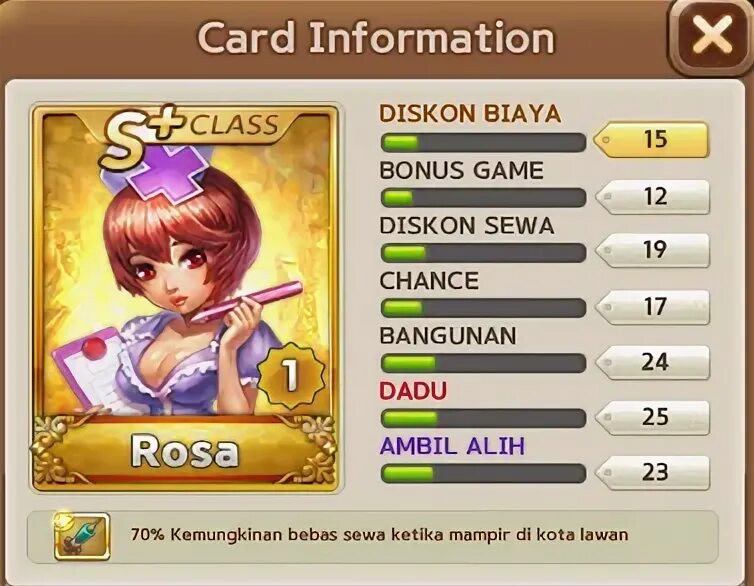The height and width of the screenshot is (586, 754).
Task: Click the Card Information title header
Action: tap(376, 37)
